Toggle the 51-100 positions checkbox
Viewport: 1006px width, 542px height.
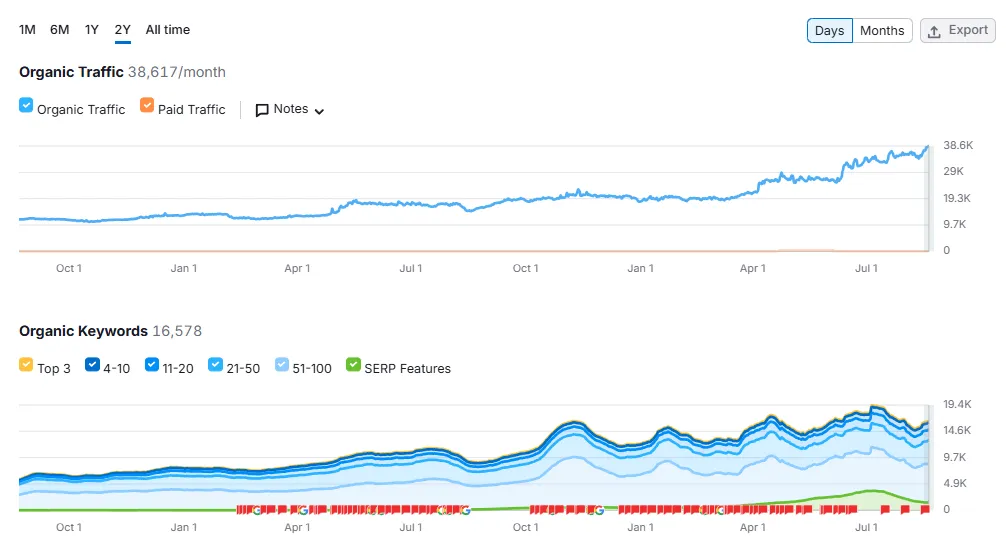click(281, 365)
